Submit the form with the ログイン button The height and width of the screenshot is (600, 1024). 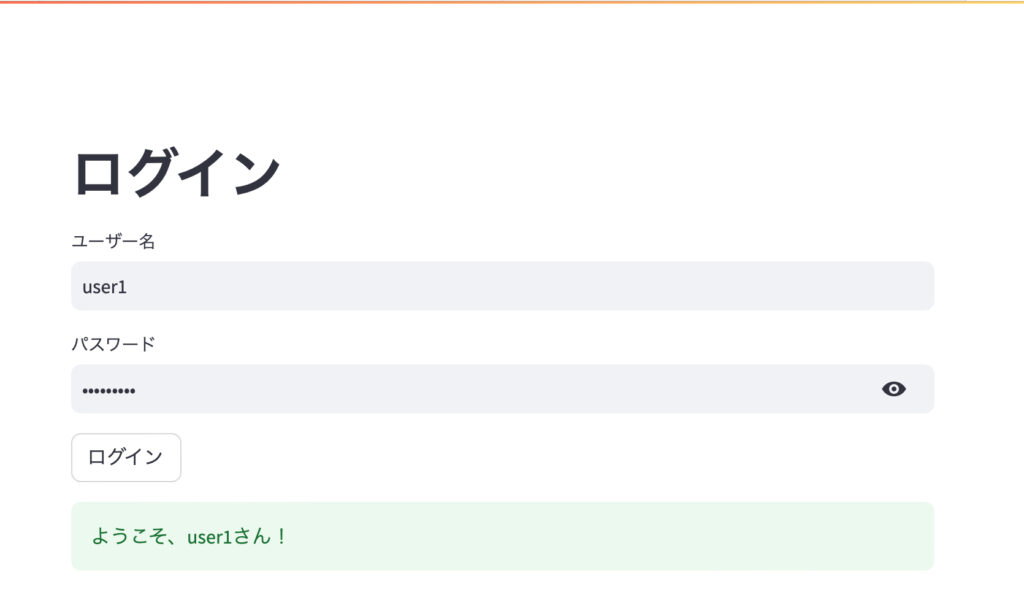click(126, 457)
